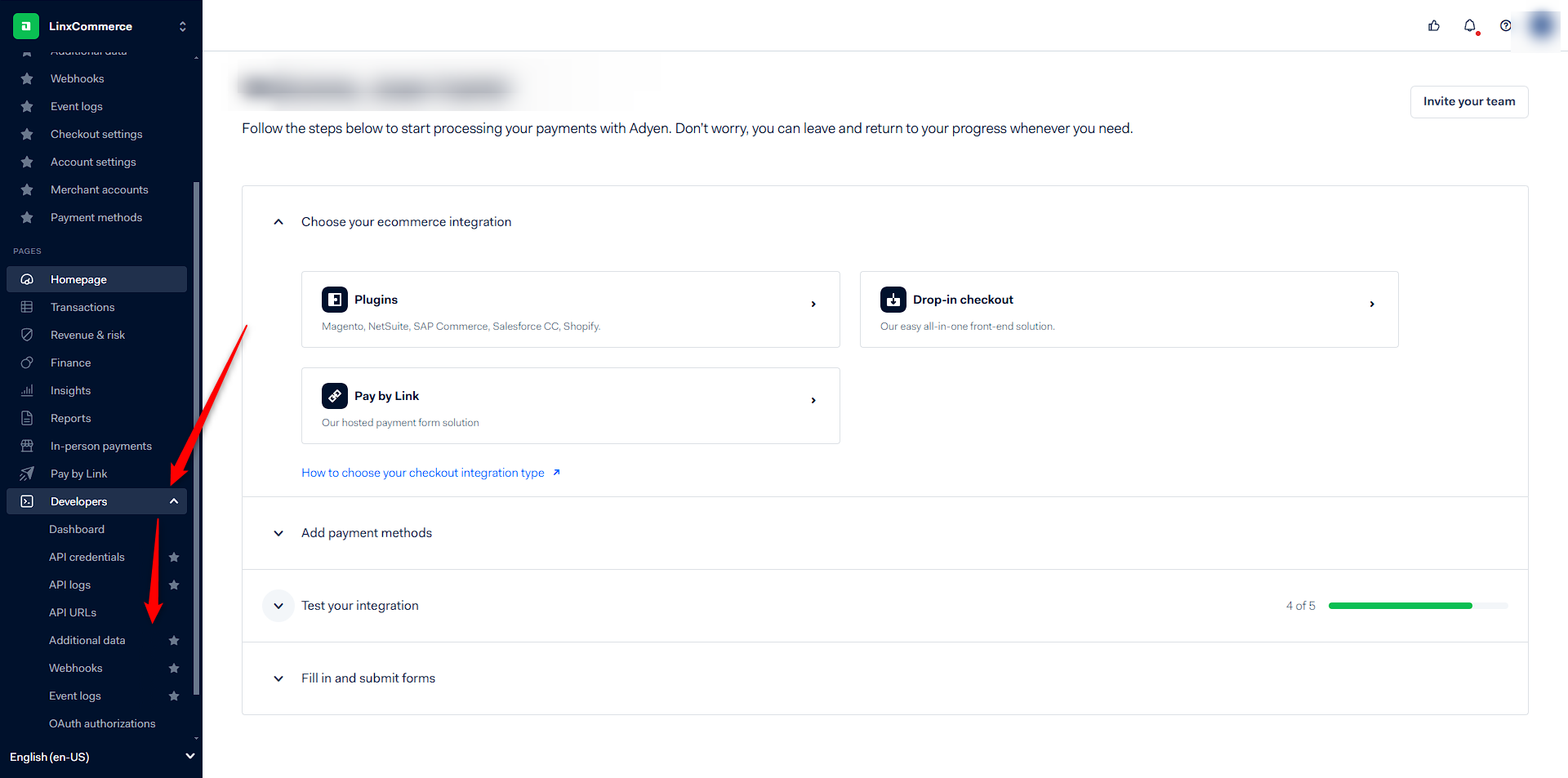This screenshot has height=778, width=1568.
Task: Click the Plugins integration icon
Action: [335, 300]
